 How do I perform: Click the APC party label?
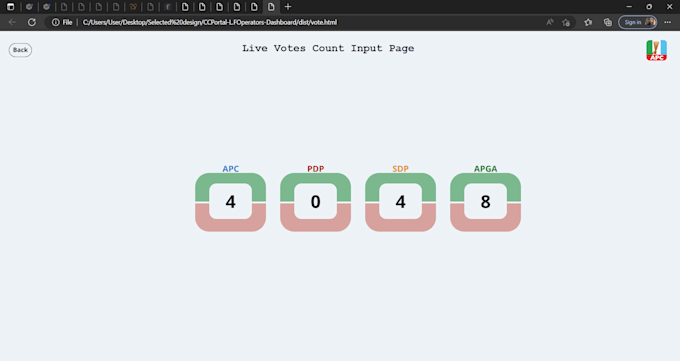[x=231, y=169]
